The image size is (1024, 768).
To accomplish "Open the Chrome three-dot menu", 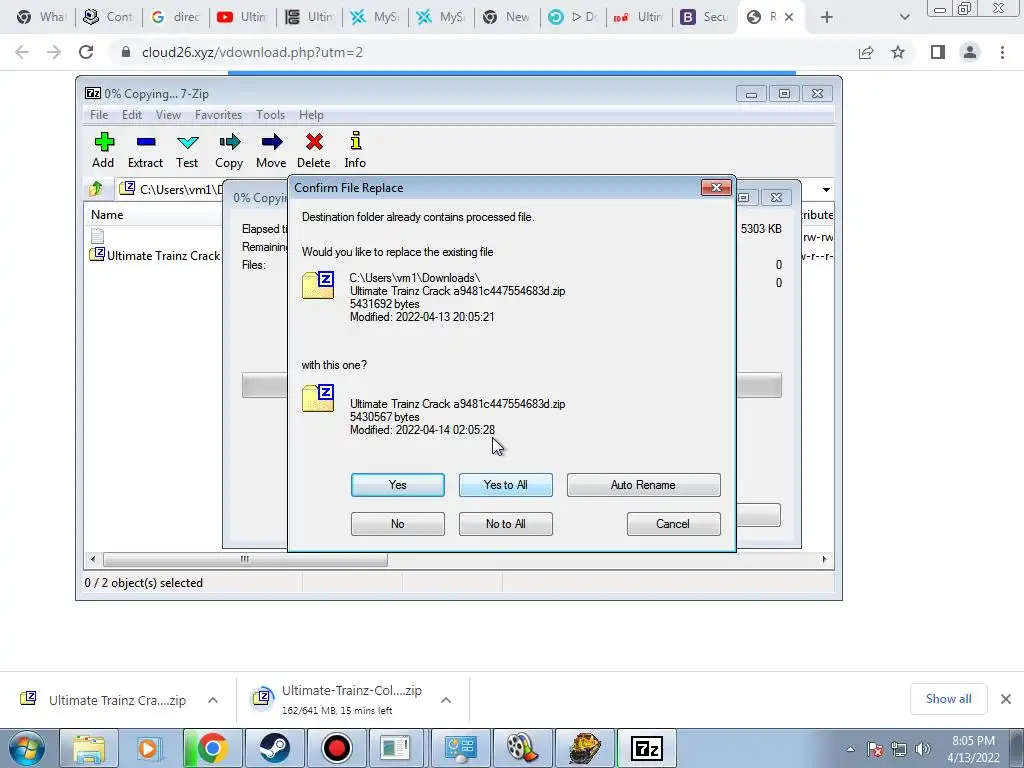I will (1002, 52).
